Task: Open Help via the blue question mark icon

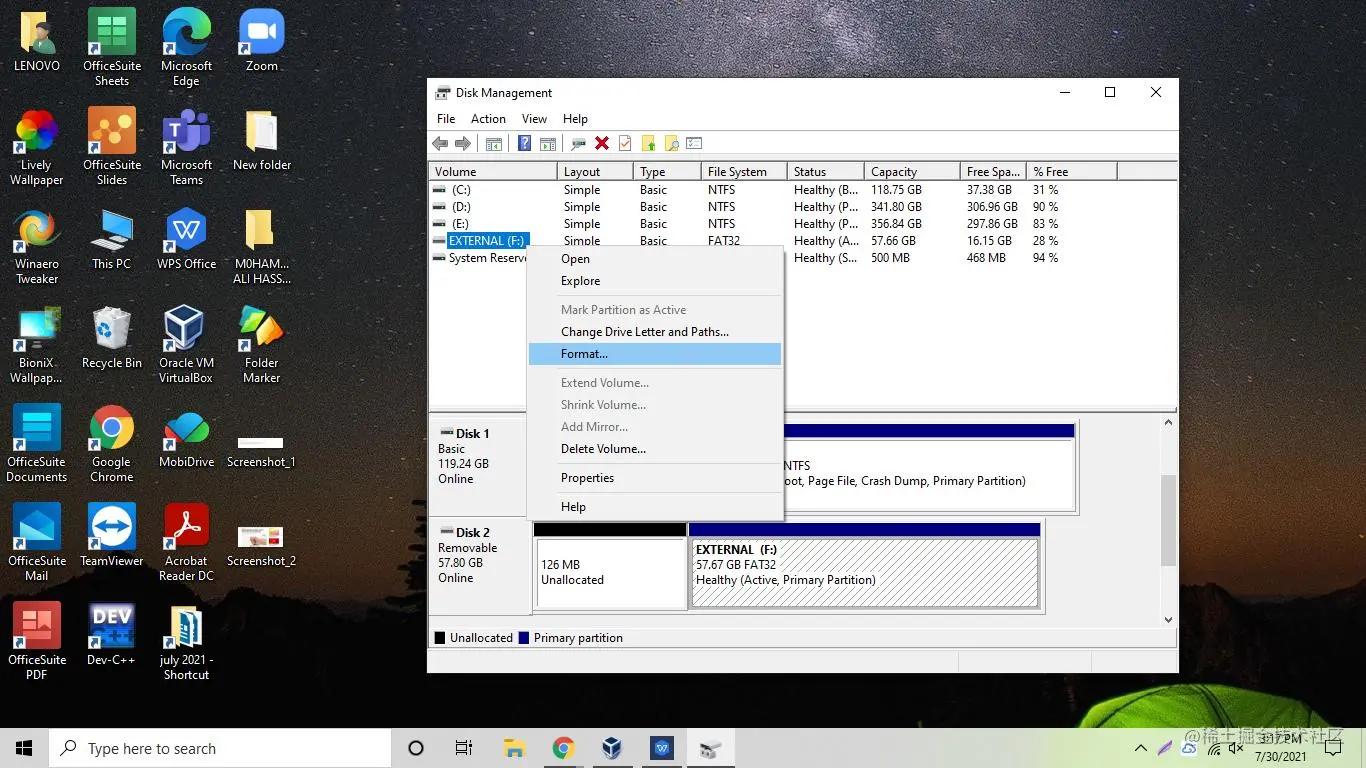Action: point(524,144)
